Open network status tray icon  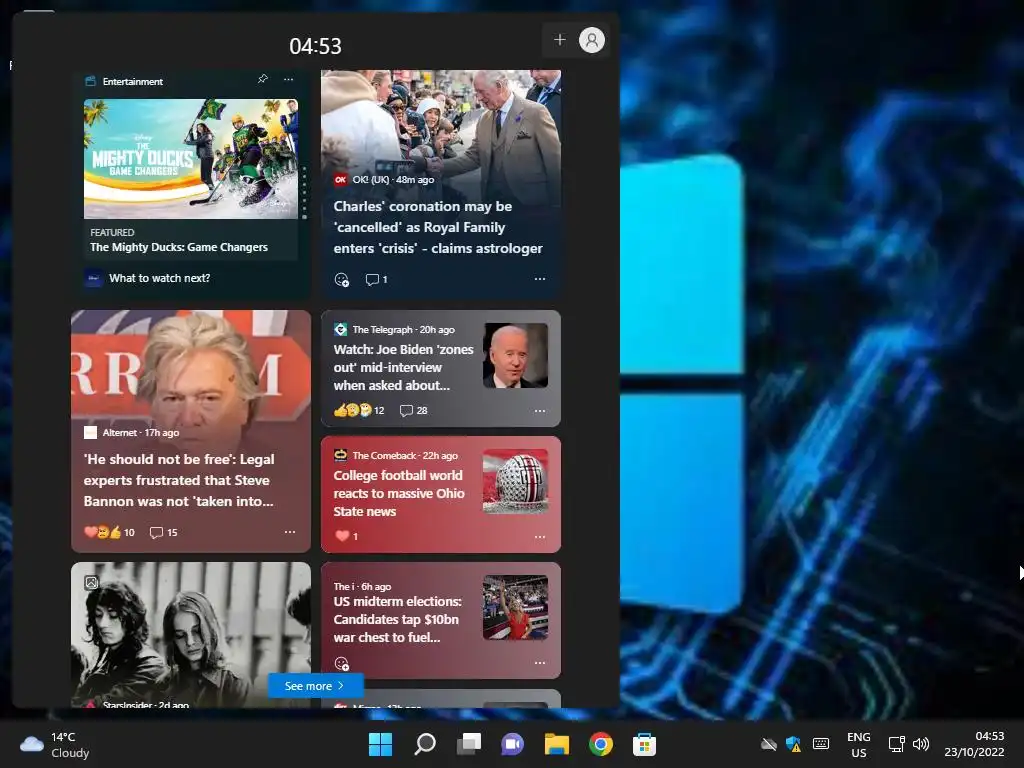(897, 744)
